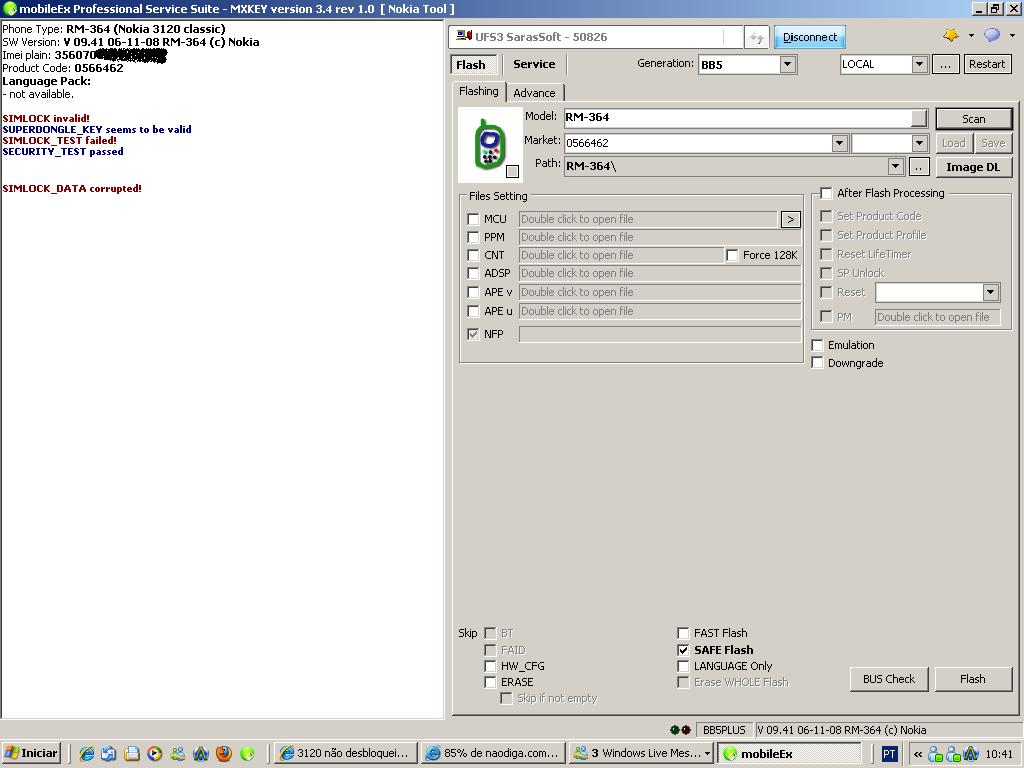Screen dimensions: 1024x768
Task: Check LANGUAGE Only option
Action: point(683,666)
